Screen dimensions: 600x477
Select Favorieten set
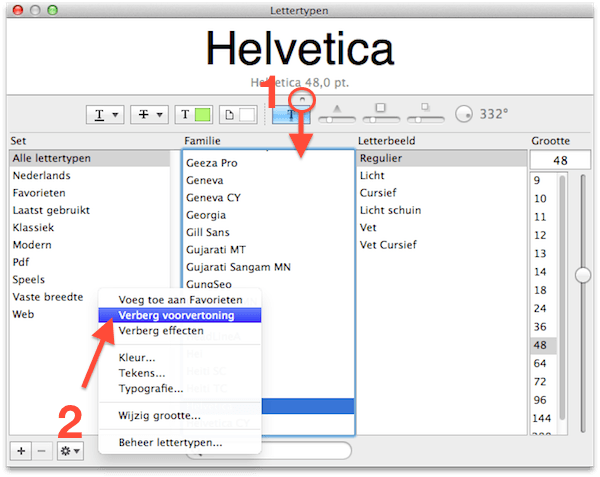[x=90, y=193]
